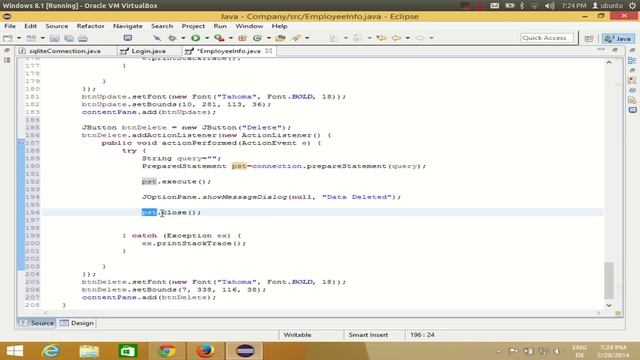Click the bottom right sidebar console icon

point(632,110)
